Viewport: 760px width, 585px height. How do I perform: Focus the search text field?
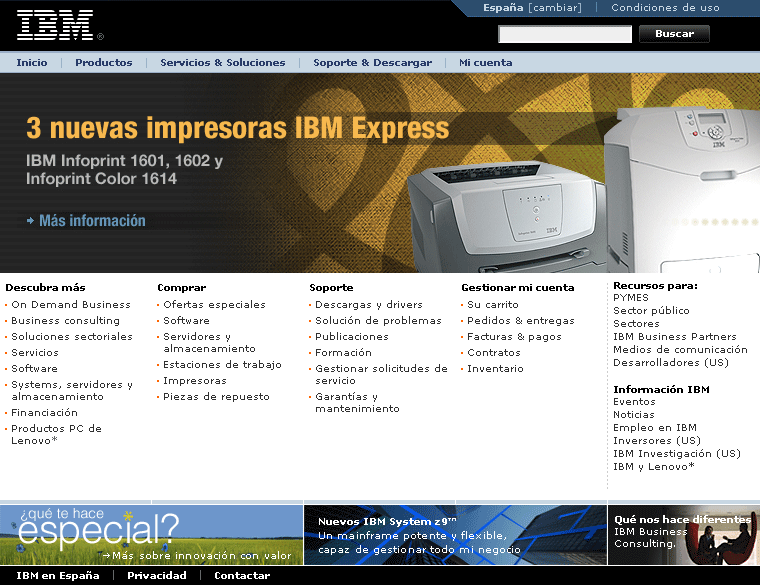point(565,34)
